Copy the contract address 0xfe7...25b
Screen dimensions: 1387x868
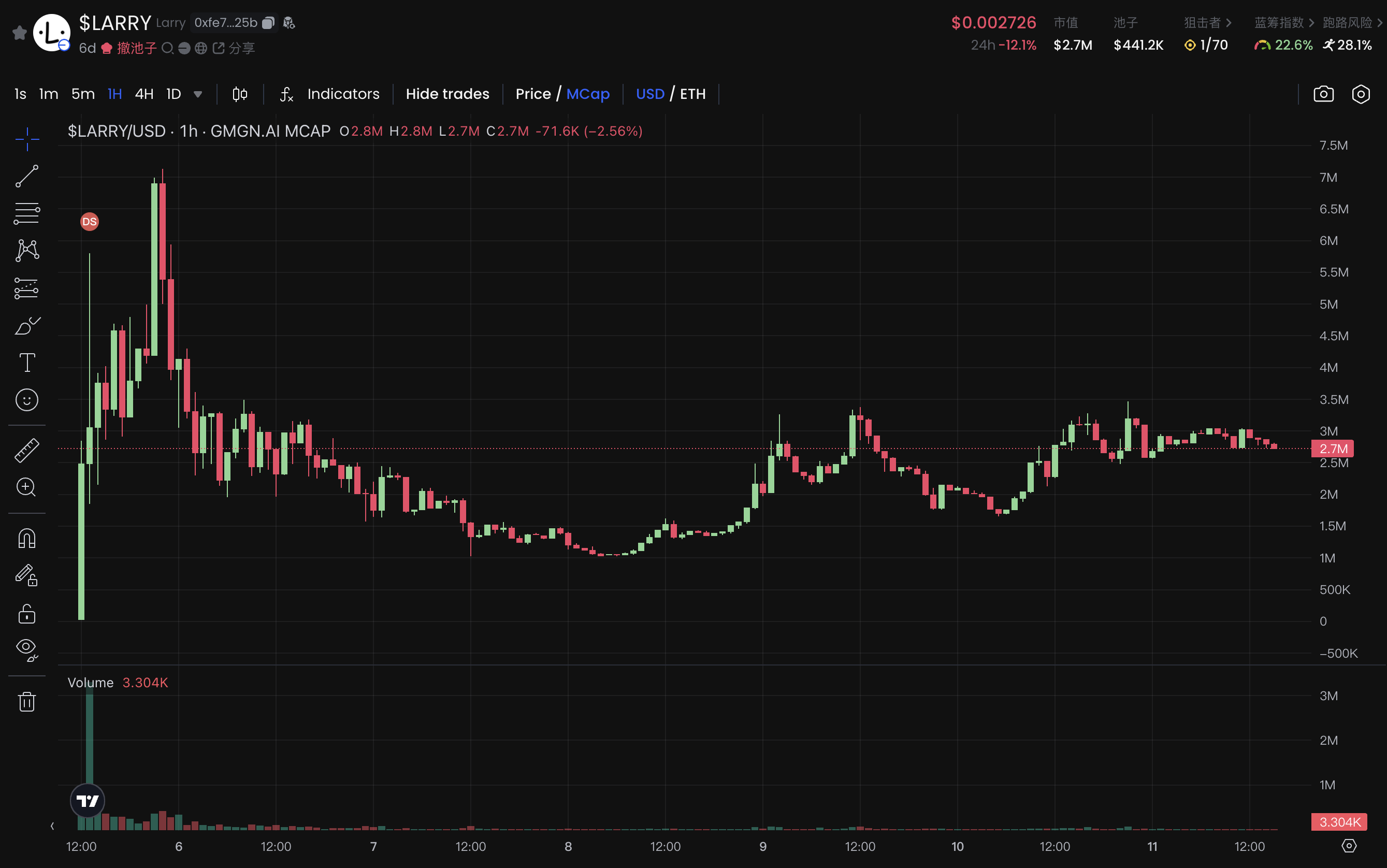coord(268,23)
